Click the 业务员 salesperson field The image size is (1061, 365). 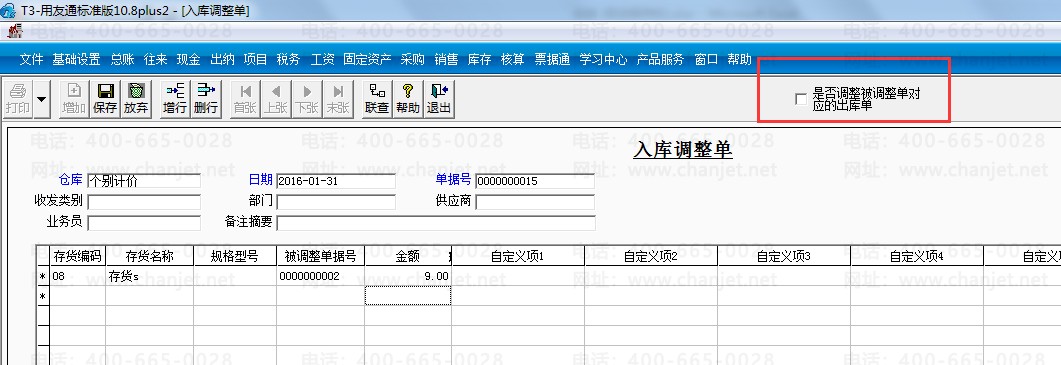(x=144, y=223)
